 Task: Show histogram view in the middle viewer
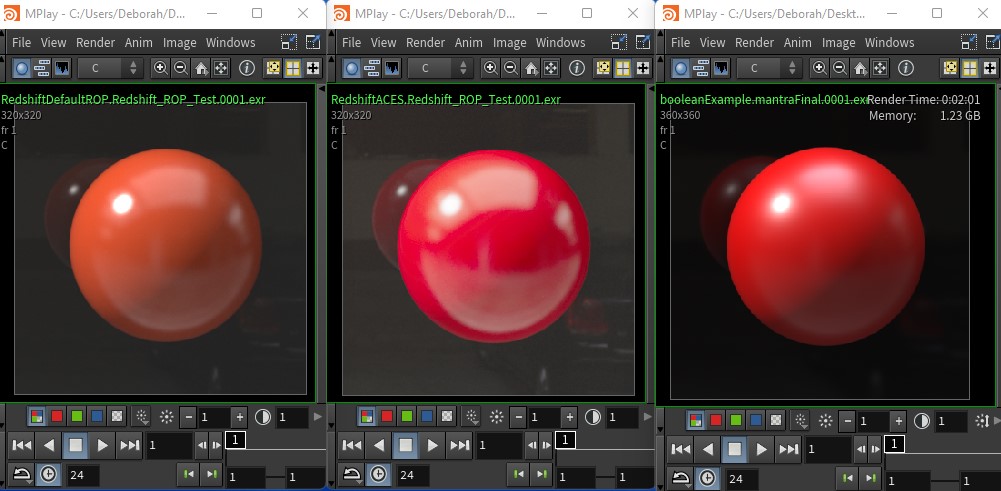click(x=391, y=68)
